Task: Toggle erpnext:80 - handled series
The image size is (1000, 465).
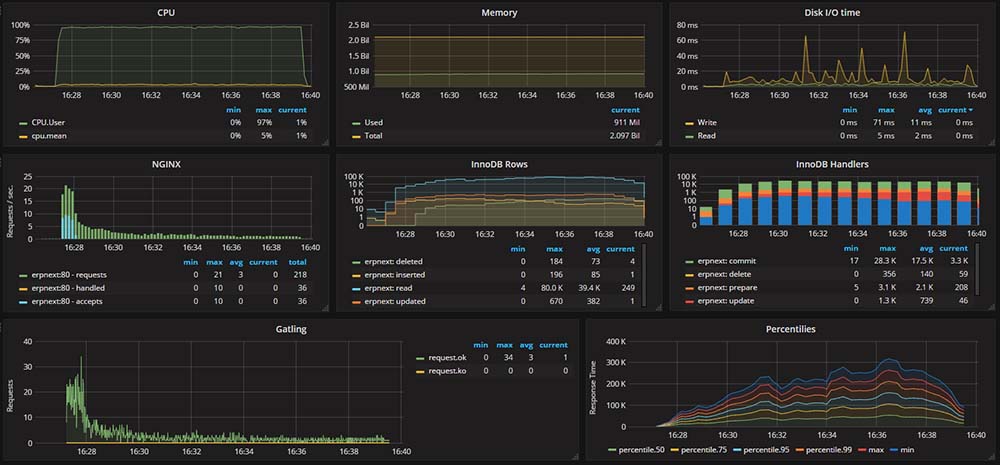Action: point(68,288)
